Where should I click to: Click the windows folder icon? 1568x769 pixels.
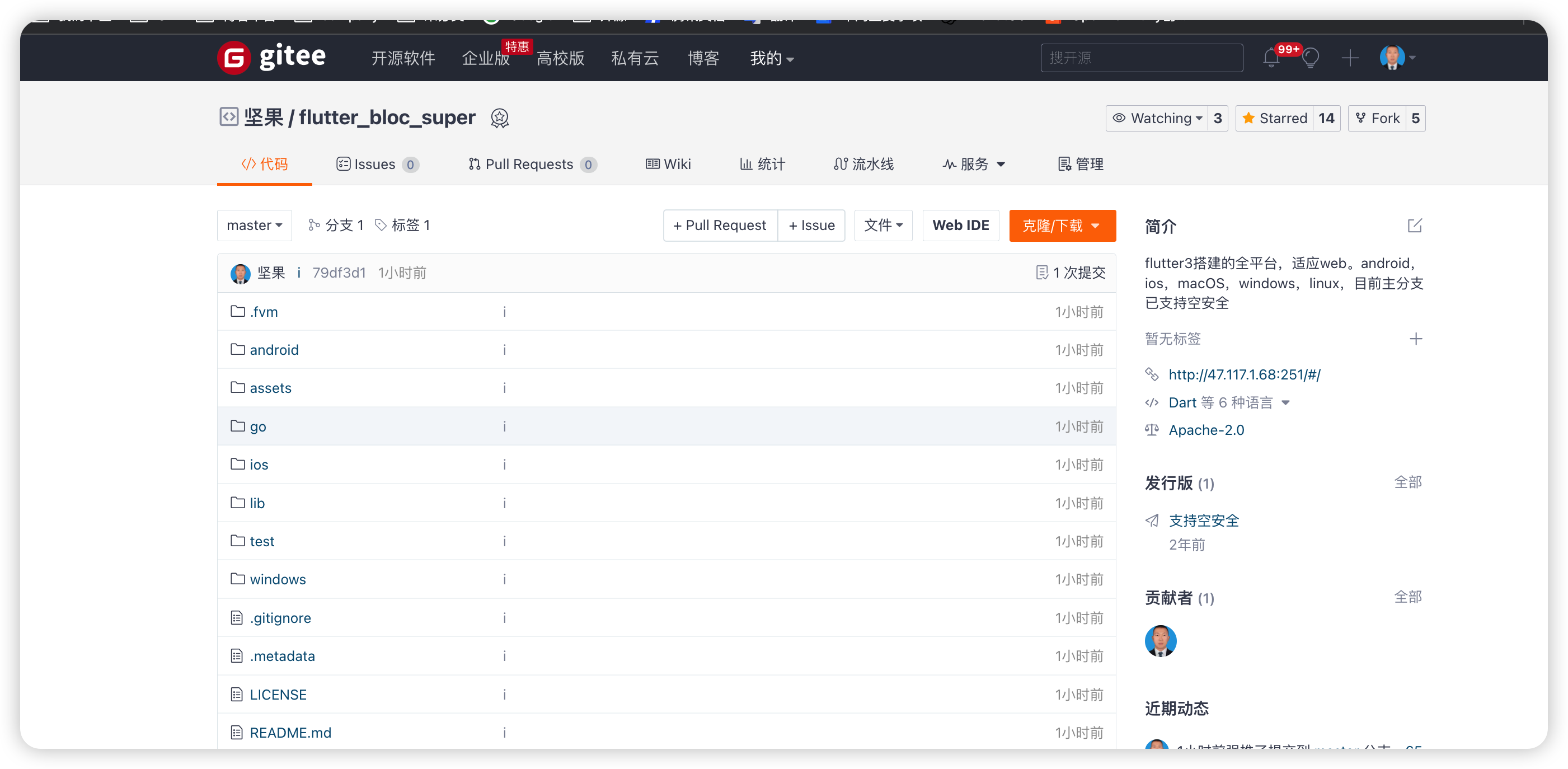pos(237,578)
